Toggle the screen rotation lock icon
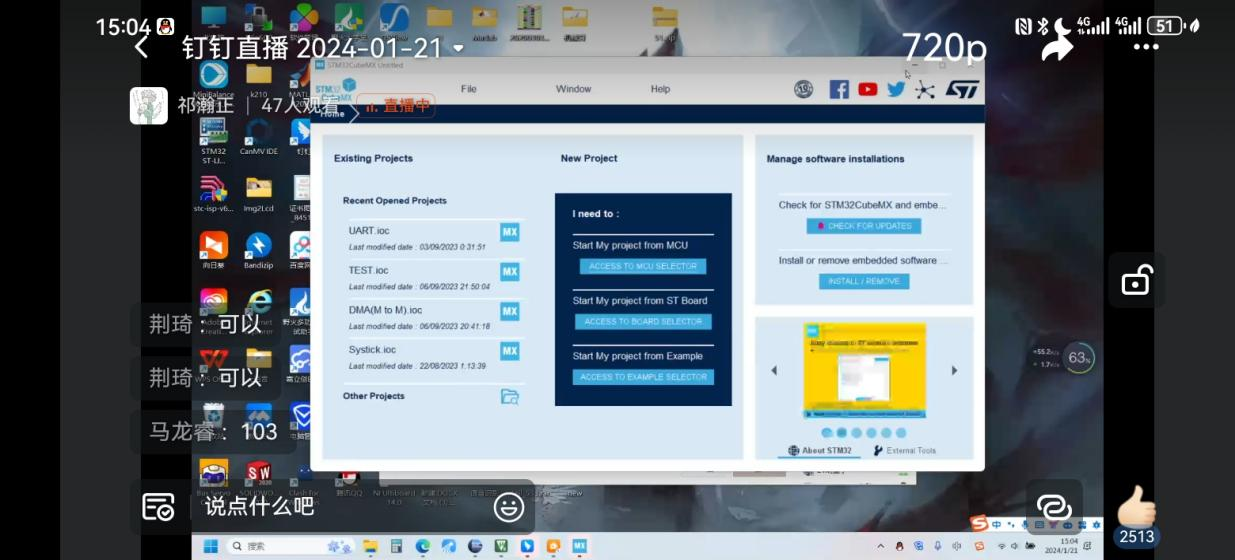The image size is (1235, 560). (1137, 281)
